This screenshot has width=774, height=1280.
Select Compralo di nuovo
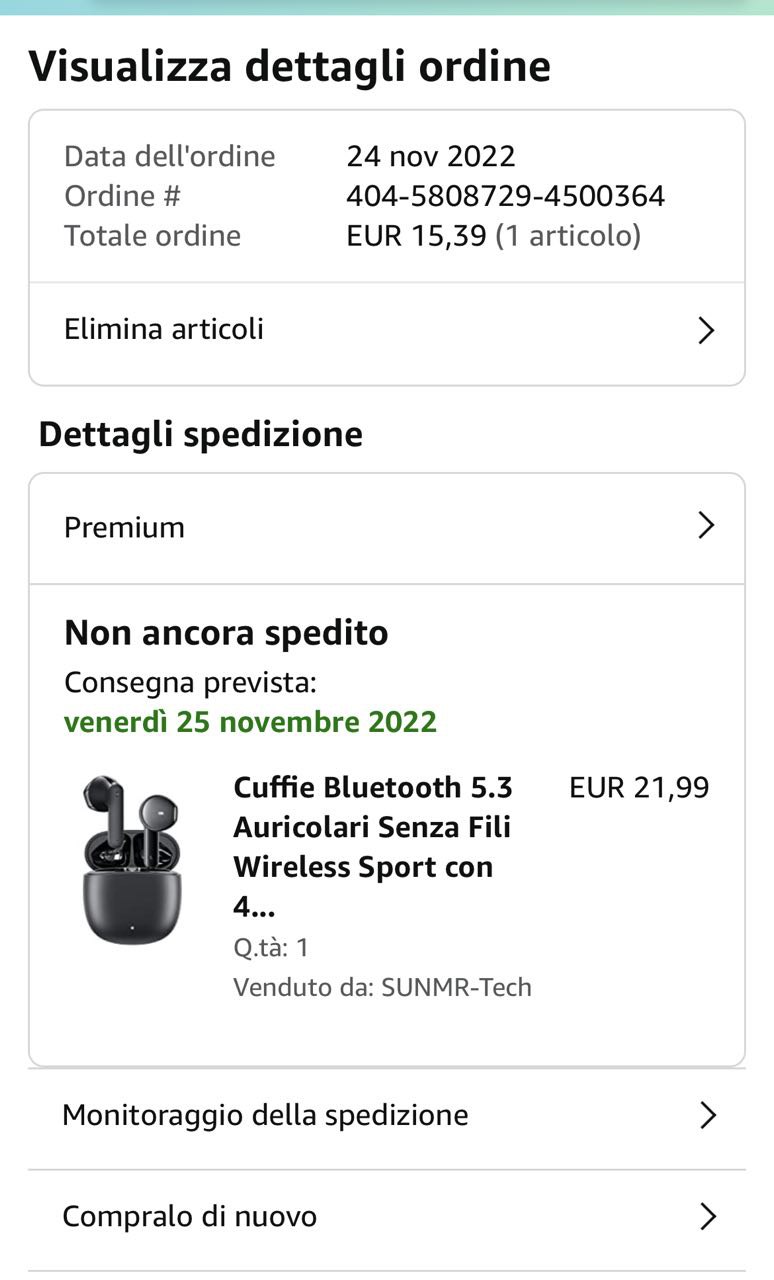pos(189,1216)
